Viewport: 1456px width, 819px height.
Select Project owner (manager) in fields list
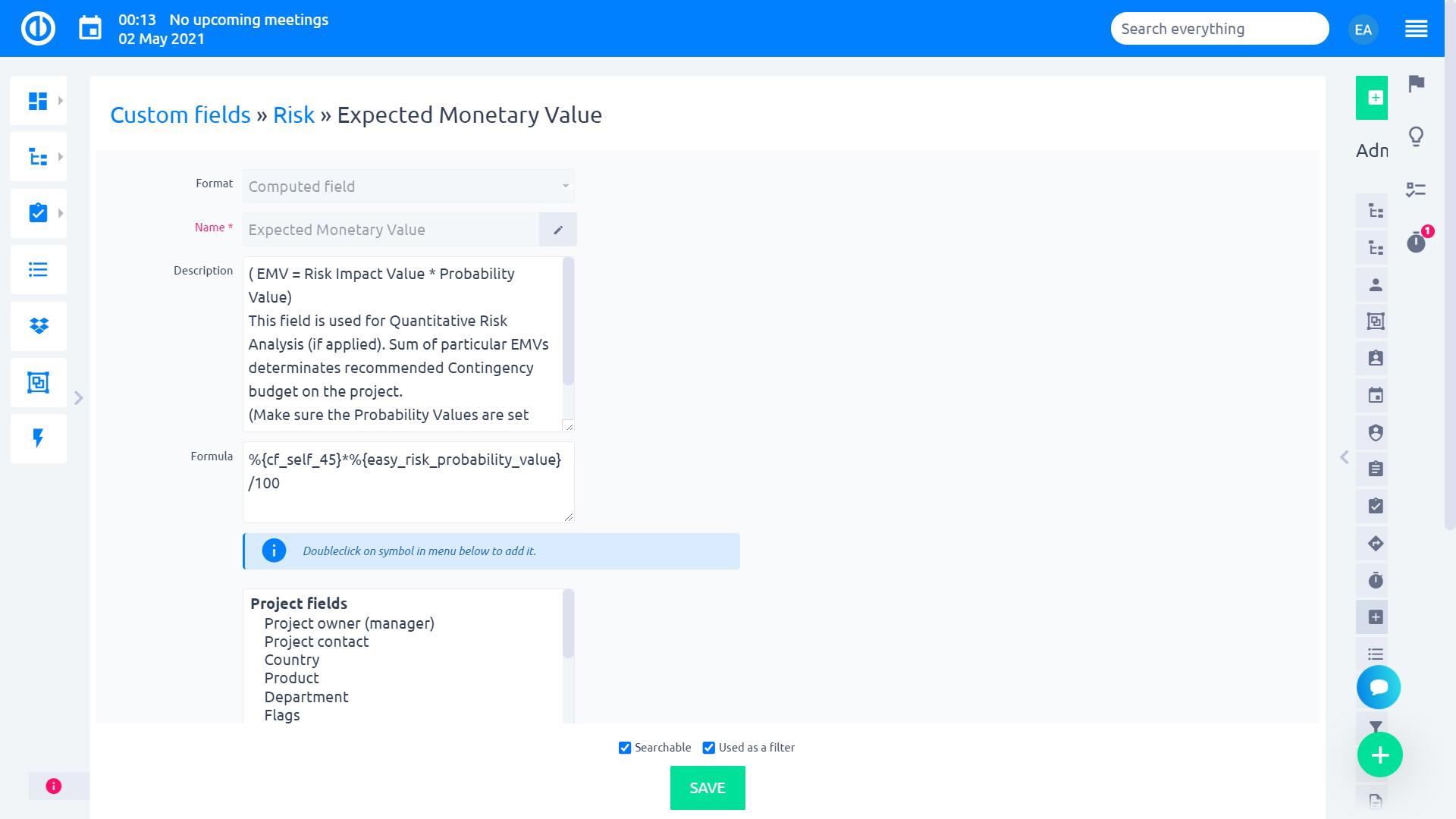coord(349,623)
